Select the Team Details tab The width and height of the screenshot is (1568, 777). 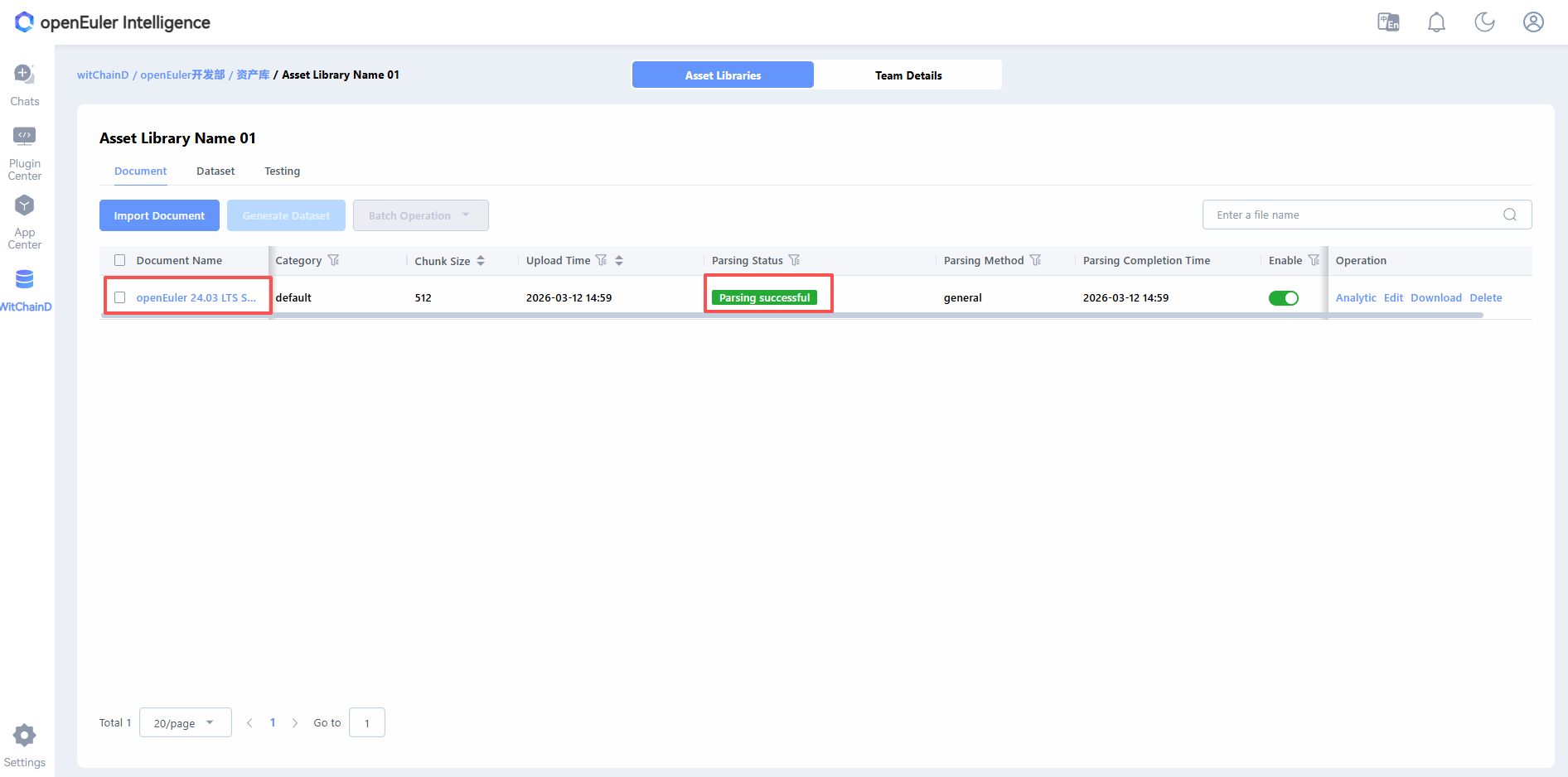point(908,75)
